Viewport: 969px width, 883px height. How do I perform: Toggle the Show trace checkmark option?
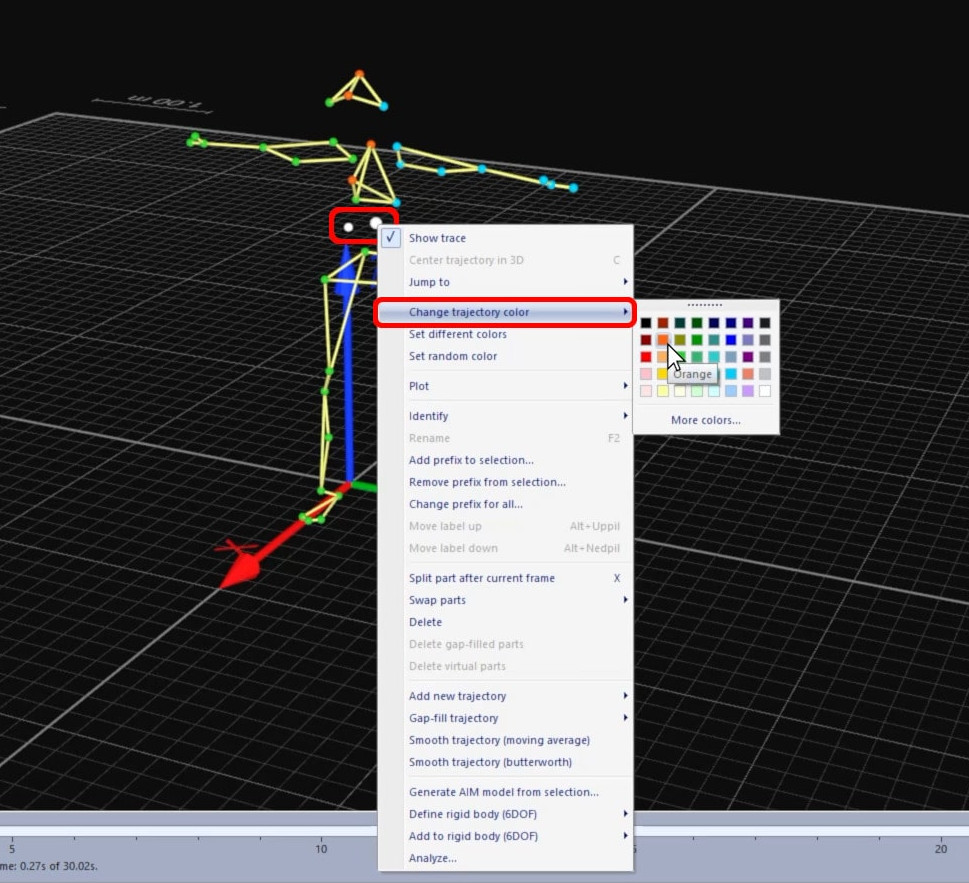[x=437, y=238]
